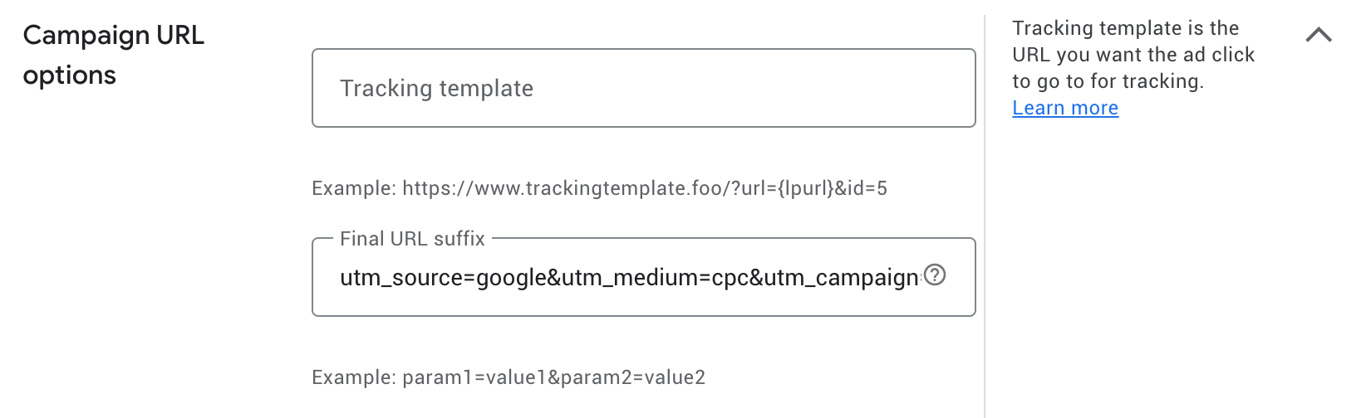This screenshot has width=1366, height=418.
Task: Open the Learn more link
Action: [x=1065, y=108]
